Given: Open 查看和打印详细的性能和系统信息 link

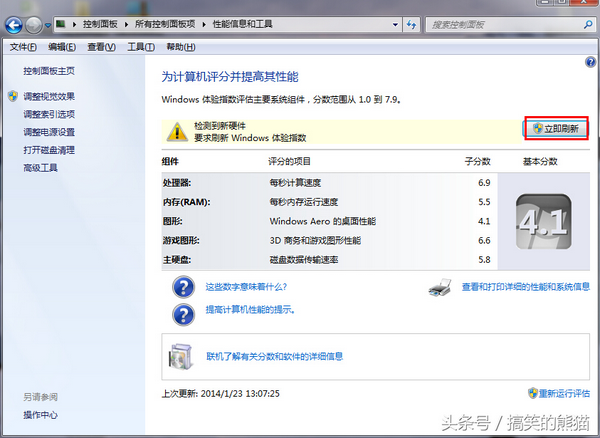Looking at the screenshot, I should [x=525, y=287].
